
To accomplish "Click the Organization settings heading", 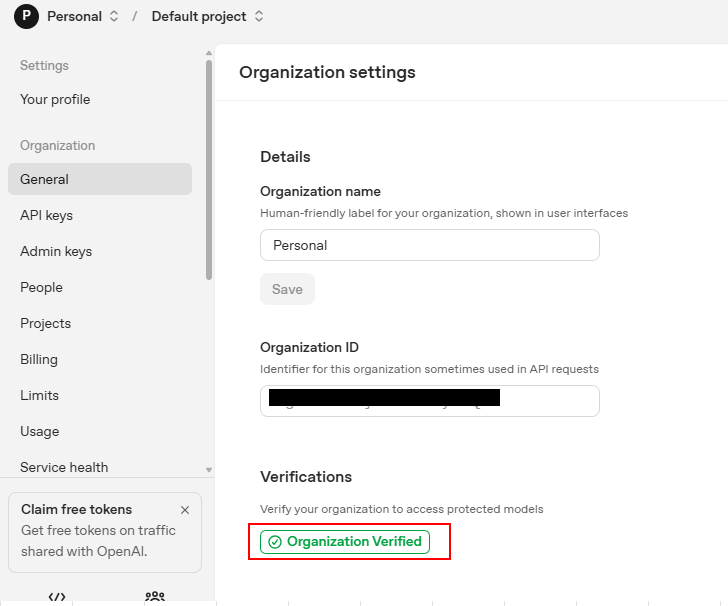I will click(327, 72).
